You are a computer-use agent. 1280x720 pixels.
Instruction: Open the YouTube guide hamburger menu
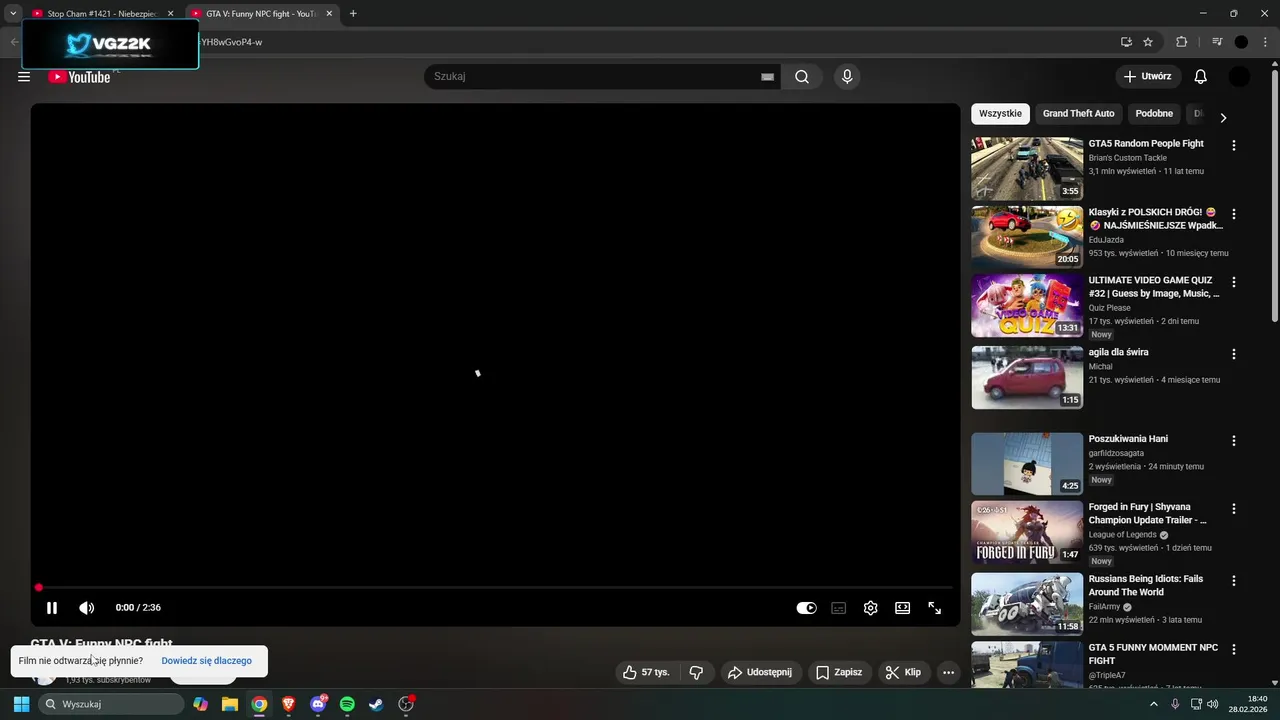[x=24, y=77]
